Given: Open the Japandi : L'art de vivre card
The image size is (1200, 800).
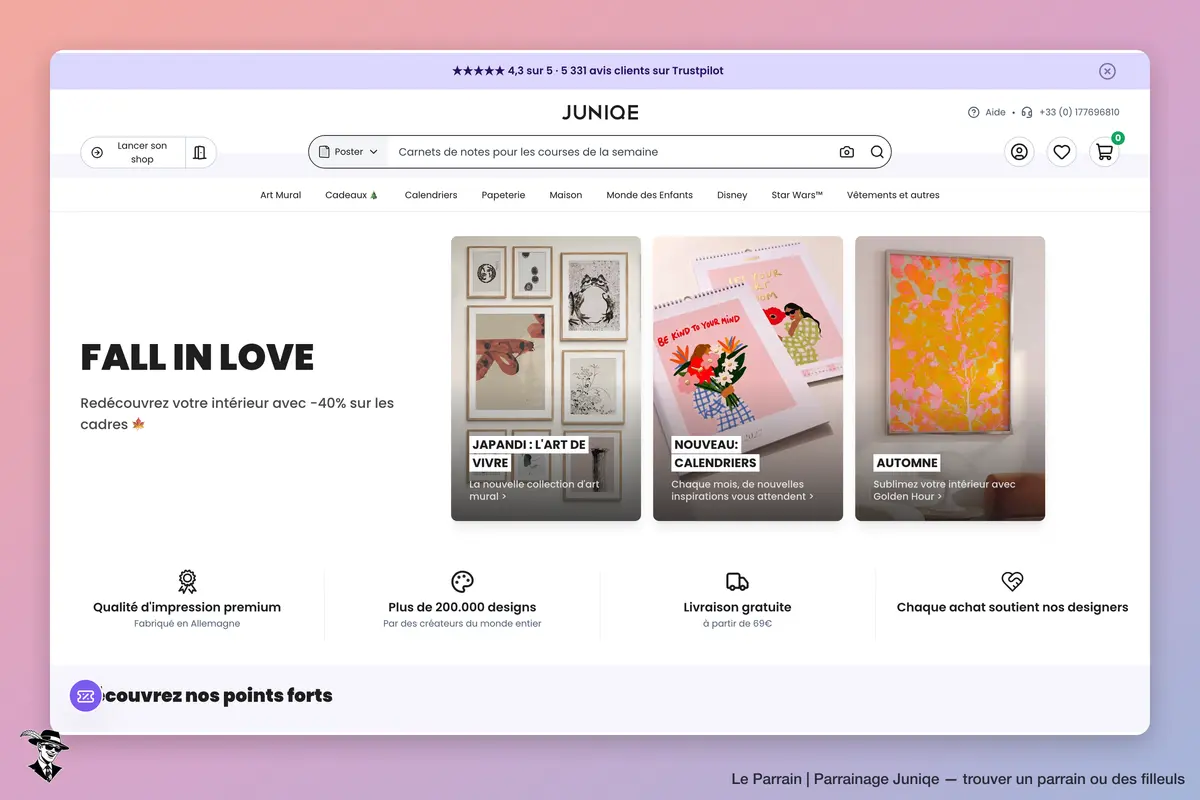Looking at the screenshot, I should coord(546,378).
